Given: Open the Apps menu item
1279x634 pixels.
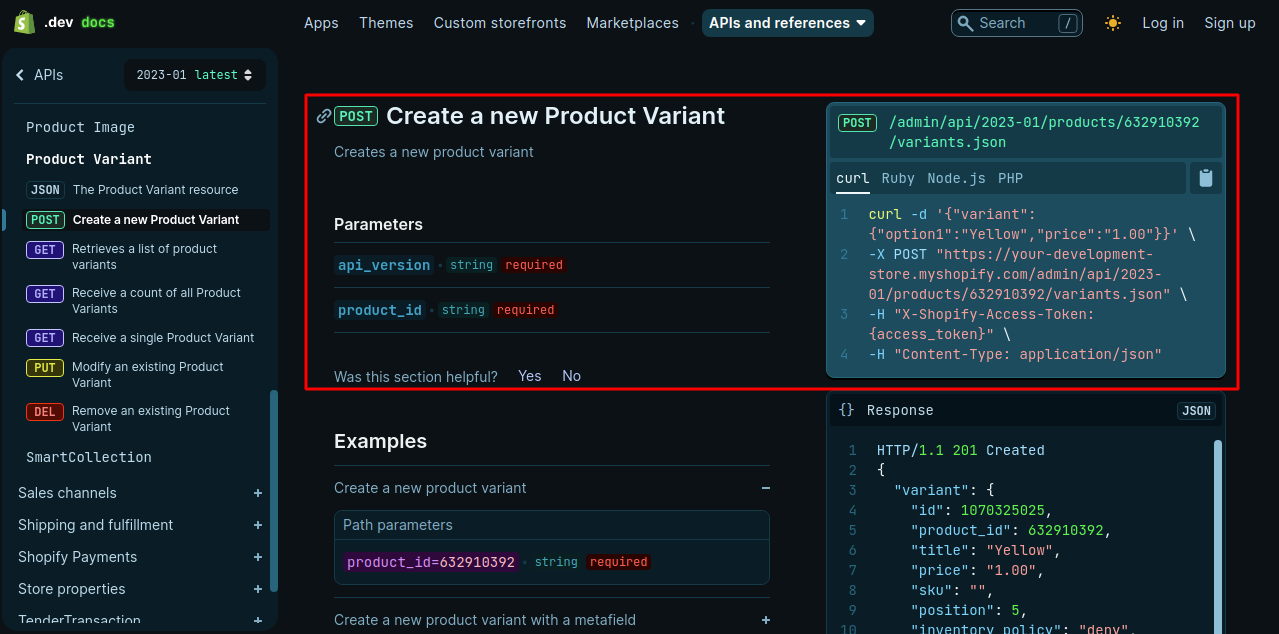Looking at the screenshot, I should 321,23.
